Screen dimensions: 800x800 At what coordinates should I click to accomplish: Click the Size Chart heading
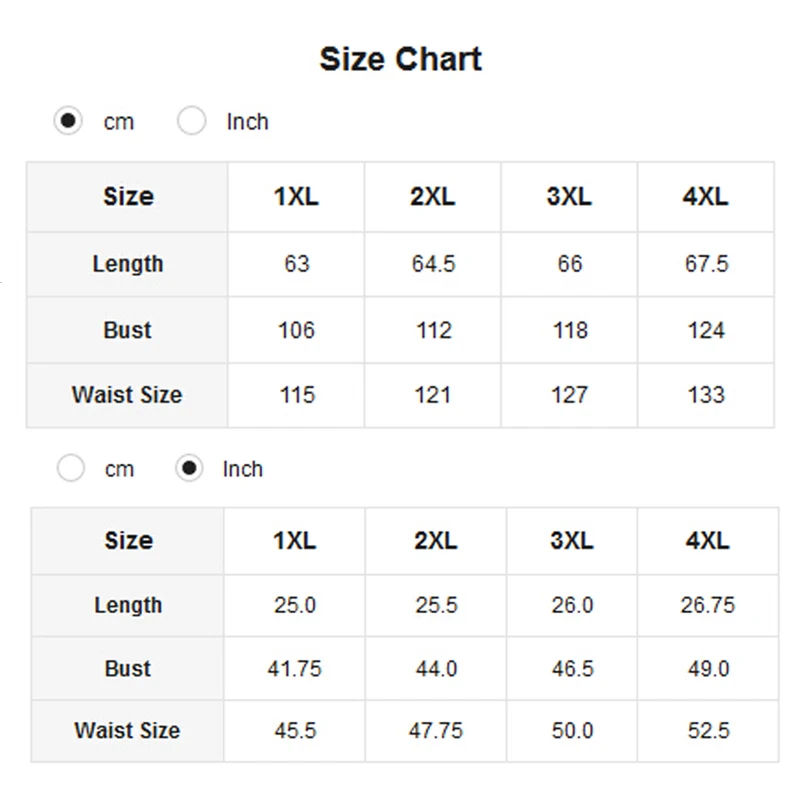point(401,59)
